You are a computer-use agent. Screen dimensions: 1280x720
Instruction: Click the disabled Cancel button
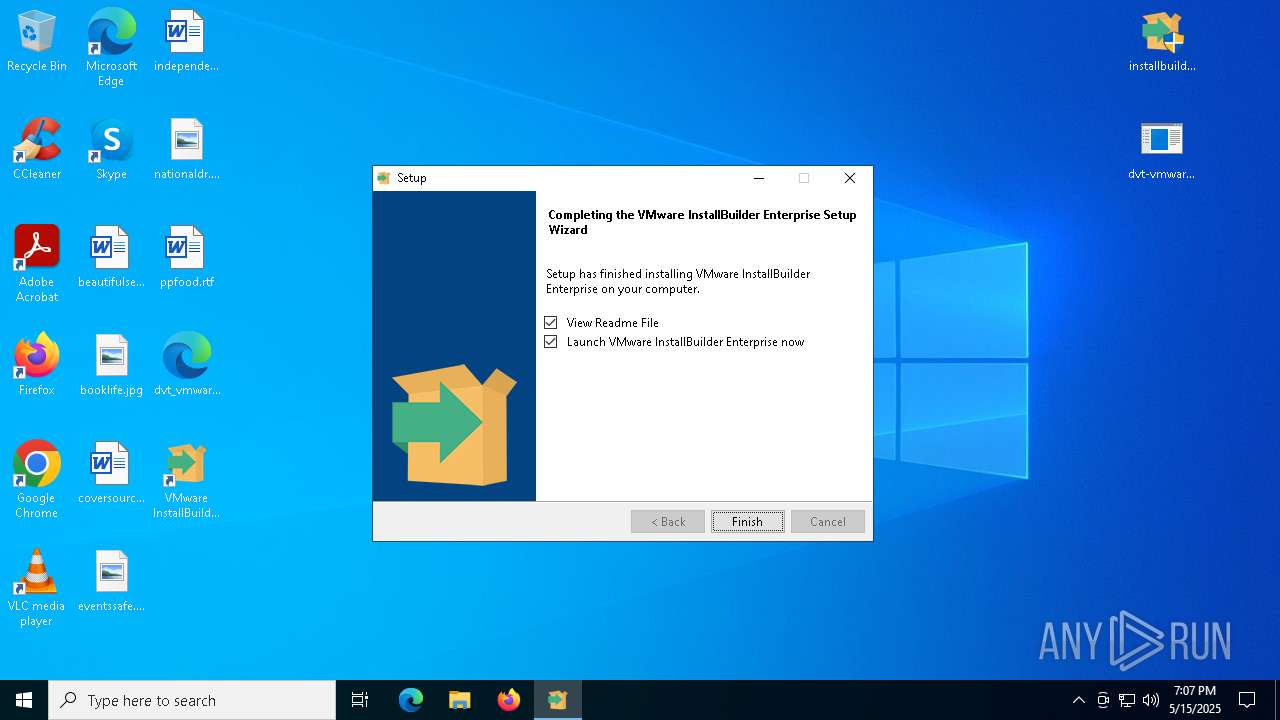[828, 522]
